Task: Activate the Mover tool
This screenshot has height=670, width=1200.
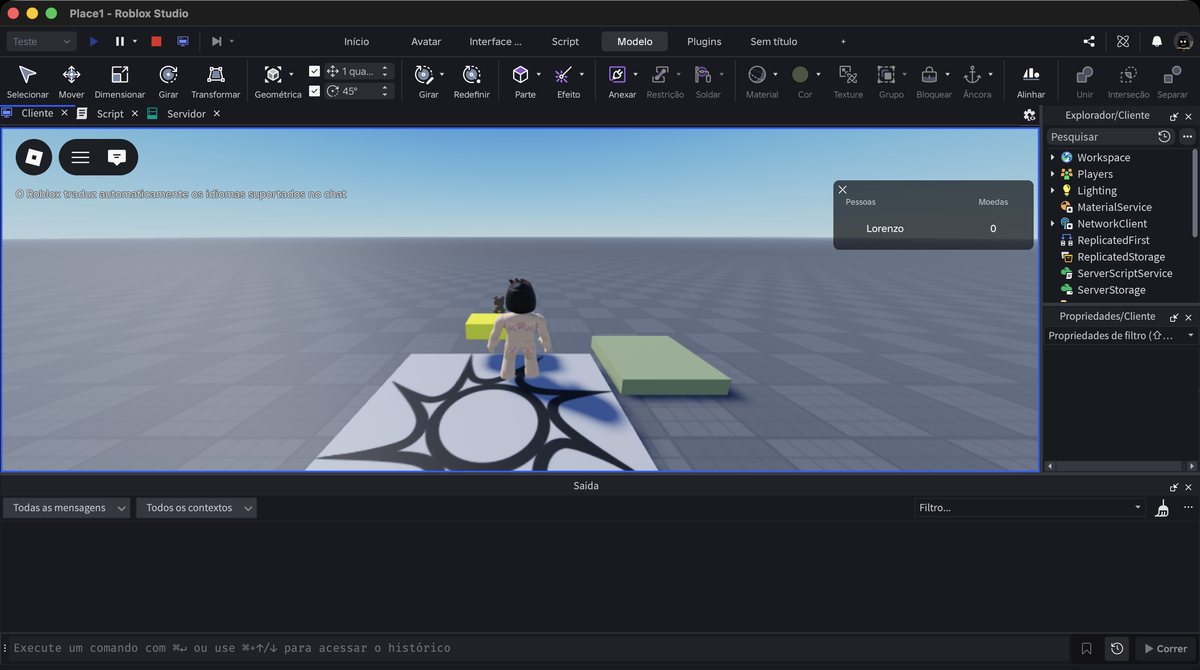Action: [71, 75]
